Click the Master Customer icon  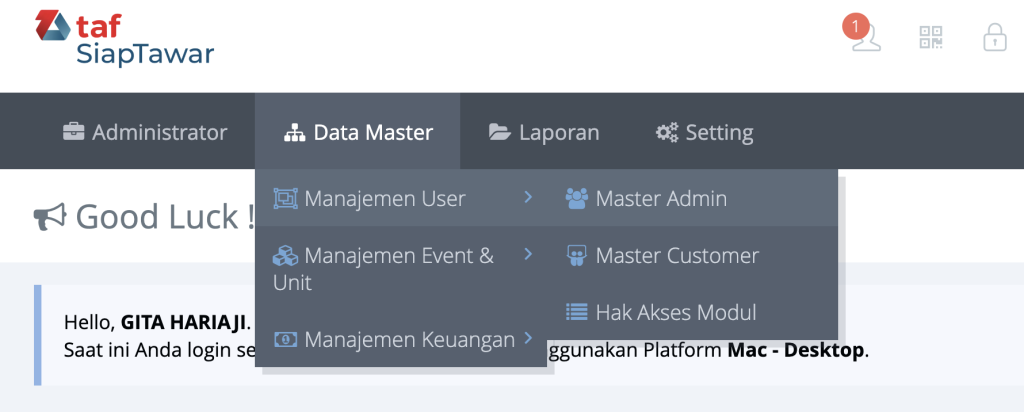pyautogui.click(x=576, y=255)
